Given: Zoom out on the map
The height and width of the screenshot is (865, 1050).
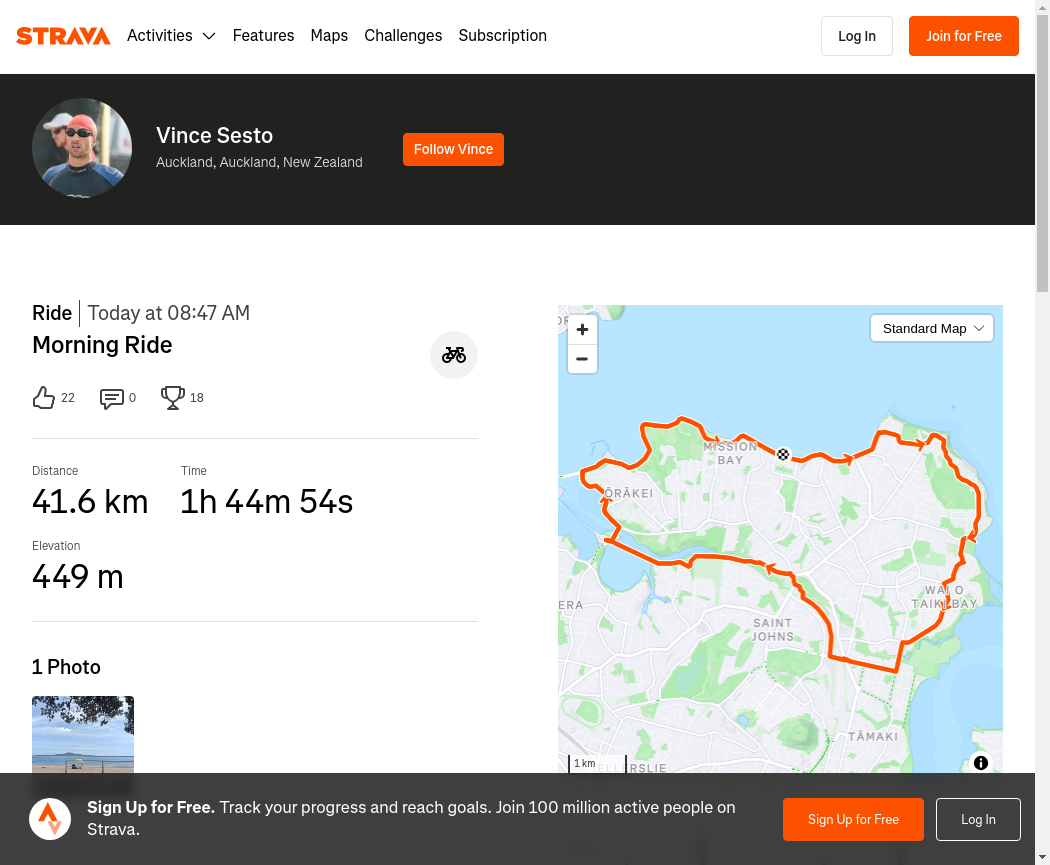Looking at the screenshot, I should tap(582, 359).
